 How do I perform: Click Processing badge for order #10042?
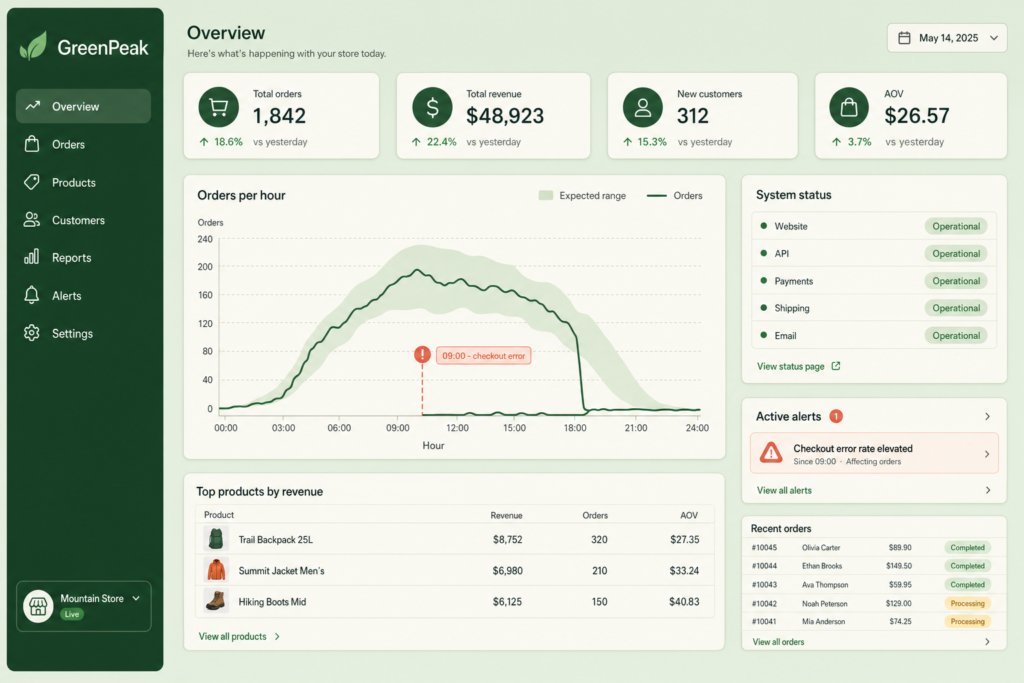[968, 603]
